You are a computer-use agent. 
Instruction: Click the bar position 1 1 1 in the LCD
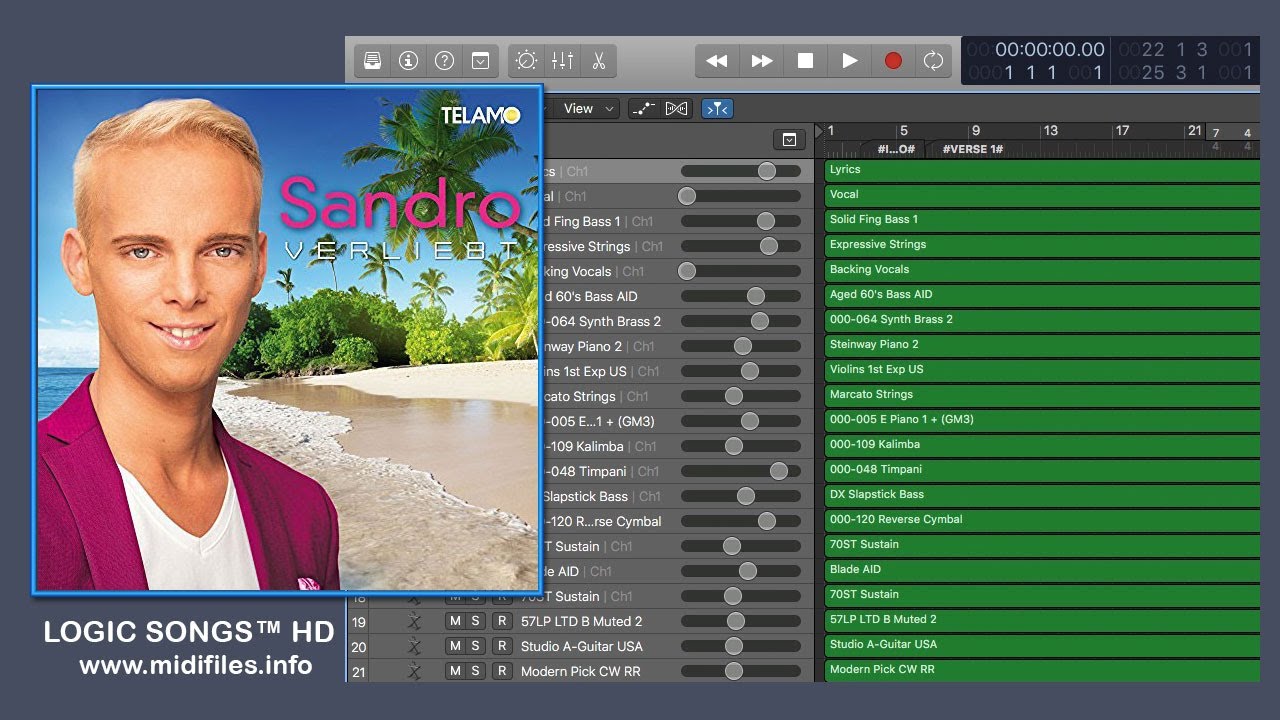[x=1053, y=72]
